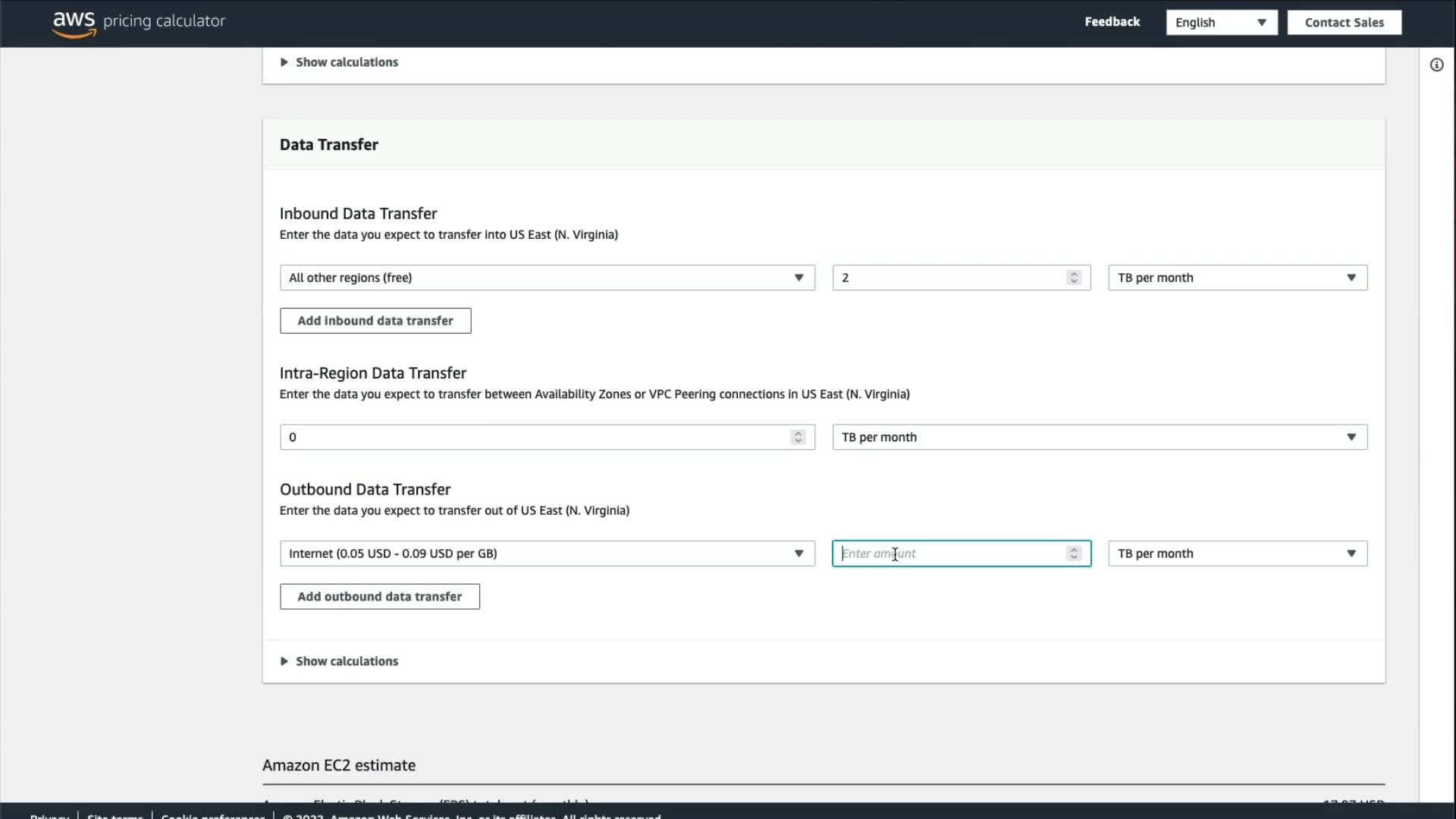1456x819 pixels.
Task: Click inbound amount stepper arrows
Action: click(1074, 278)
